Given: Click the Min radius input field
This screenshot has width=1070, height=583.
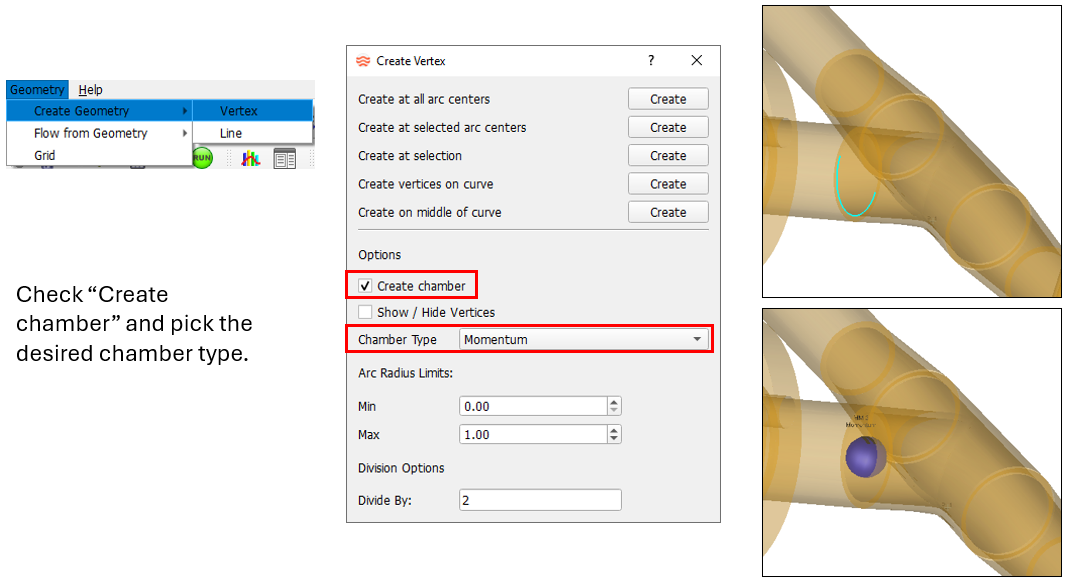Looking at the screenshot, I should coord(533,406).
